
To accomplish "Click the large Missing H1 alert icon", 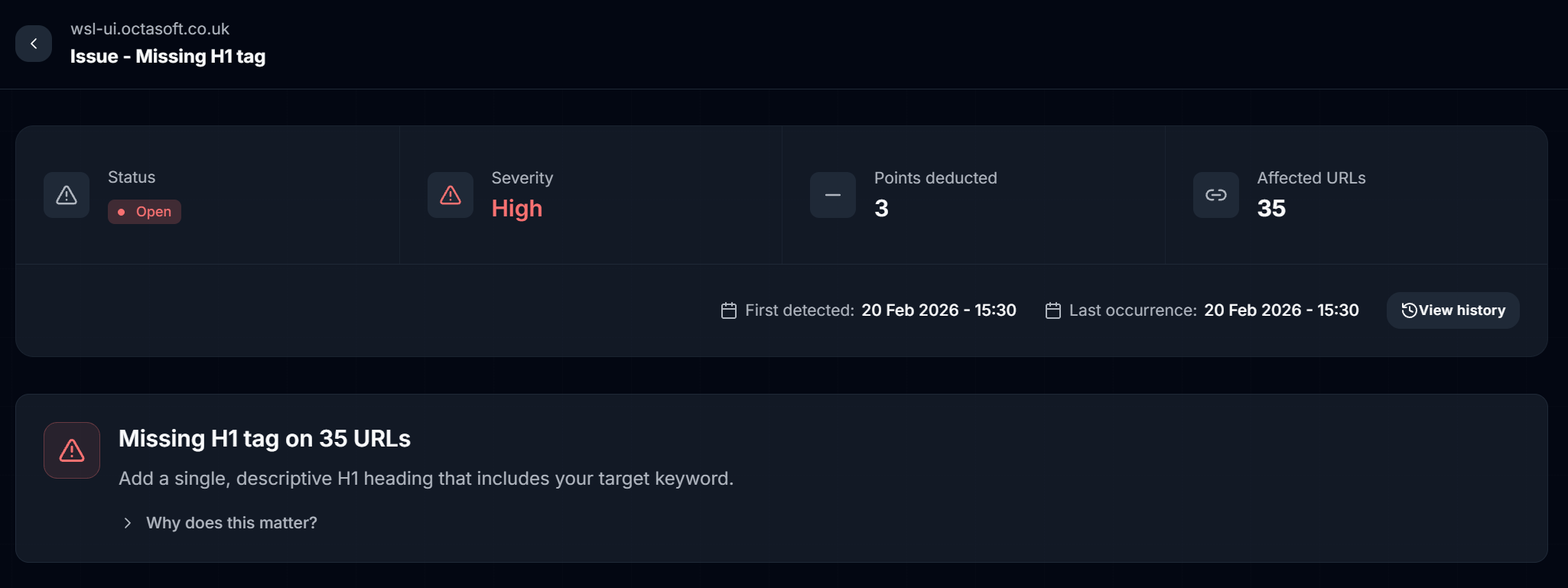I will pyautogui.click(x=72, y=450).
